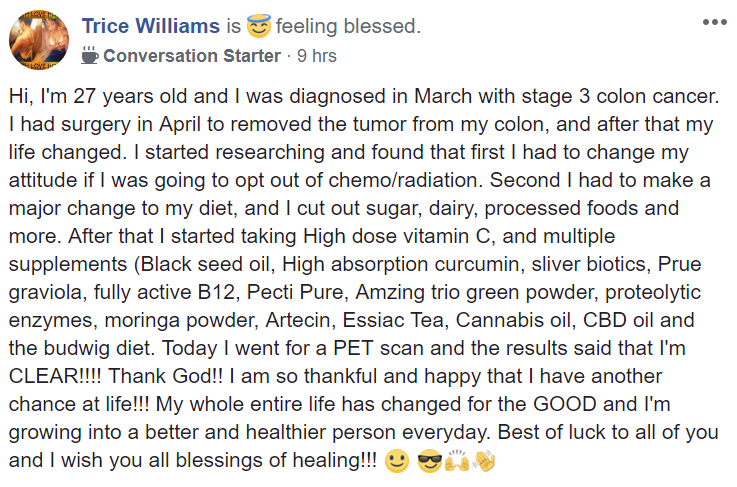Click the coffee cup Conversation Starter icon
The image size is (737, 487).
(89, 55)
